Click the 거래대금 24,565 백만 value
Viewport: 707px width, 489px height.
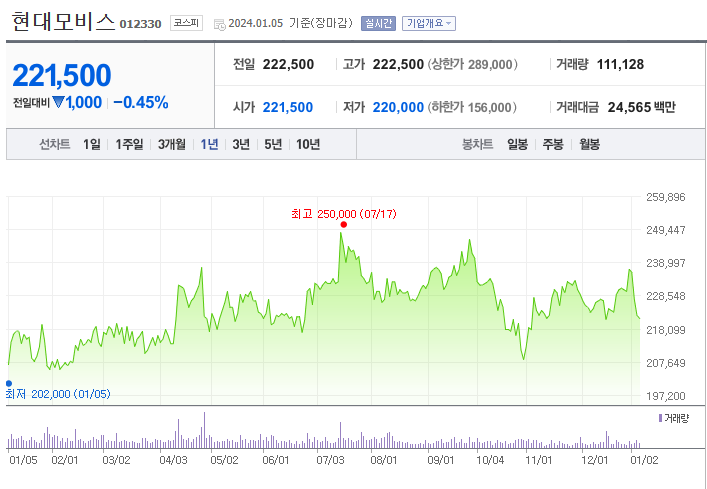(x=642, y=107)
